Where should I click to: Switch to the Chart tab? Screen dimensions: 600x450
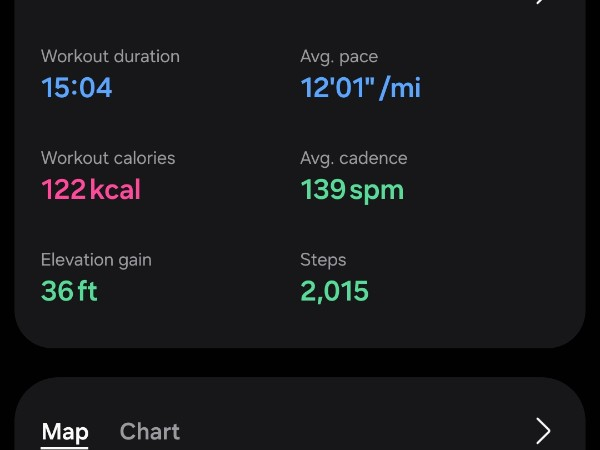pyautogui.click(x=150, y=432)
